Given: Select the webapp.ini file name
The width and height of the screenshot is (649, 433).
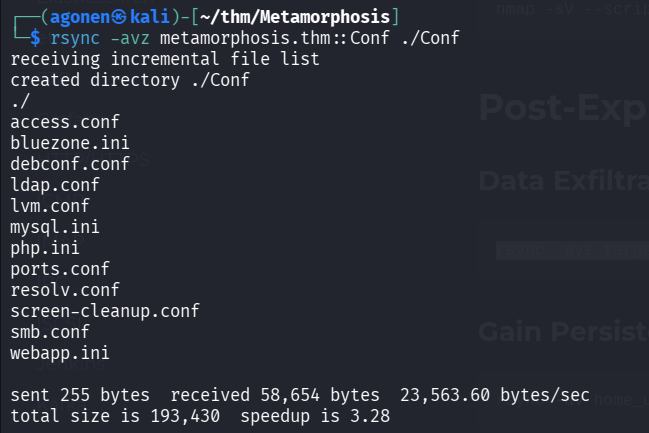Looking at the screenshot, I should (60, 353).
